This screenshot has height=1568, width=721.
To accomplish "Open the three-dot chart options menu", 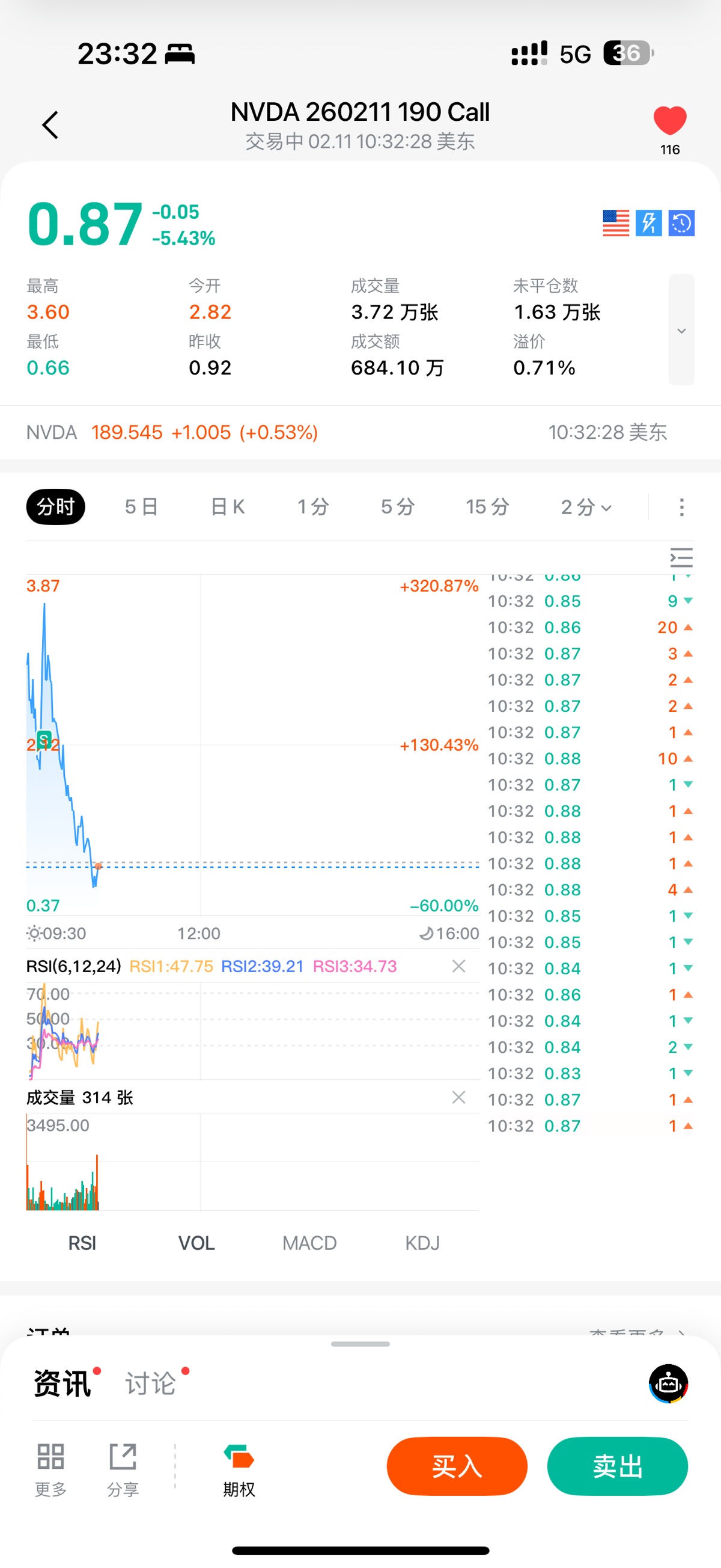I will coord(681,507).
